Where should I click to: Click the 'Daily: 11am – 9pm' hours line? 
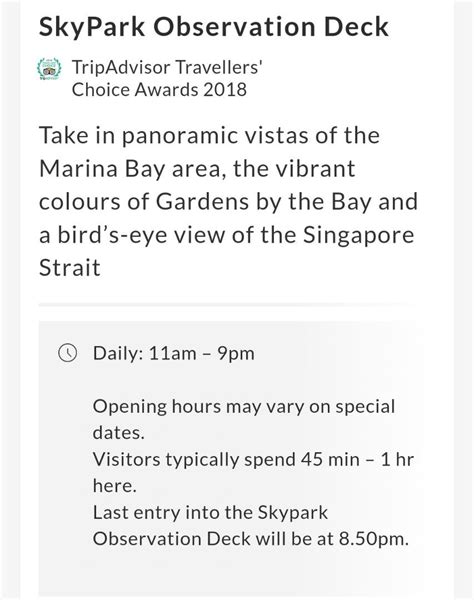174,353
